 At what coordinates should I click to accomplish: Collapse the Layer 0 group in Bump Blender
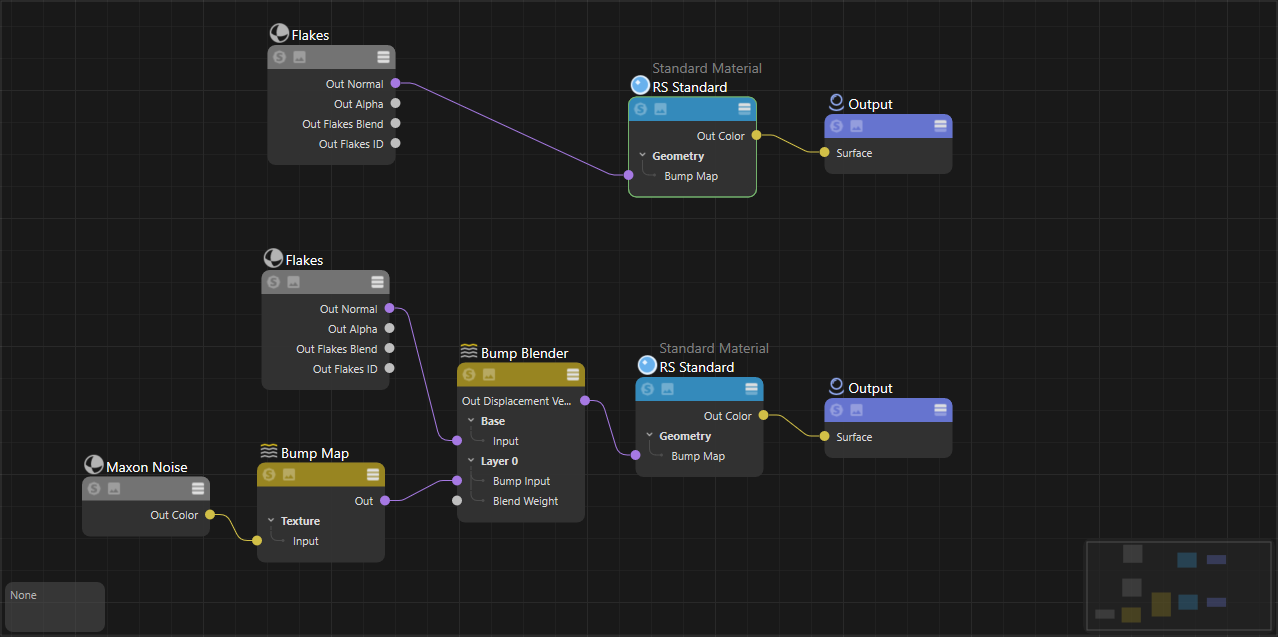click(471, 461)
